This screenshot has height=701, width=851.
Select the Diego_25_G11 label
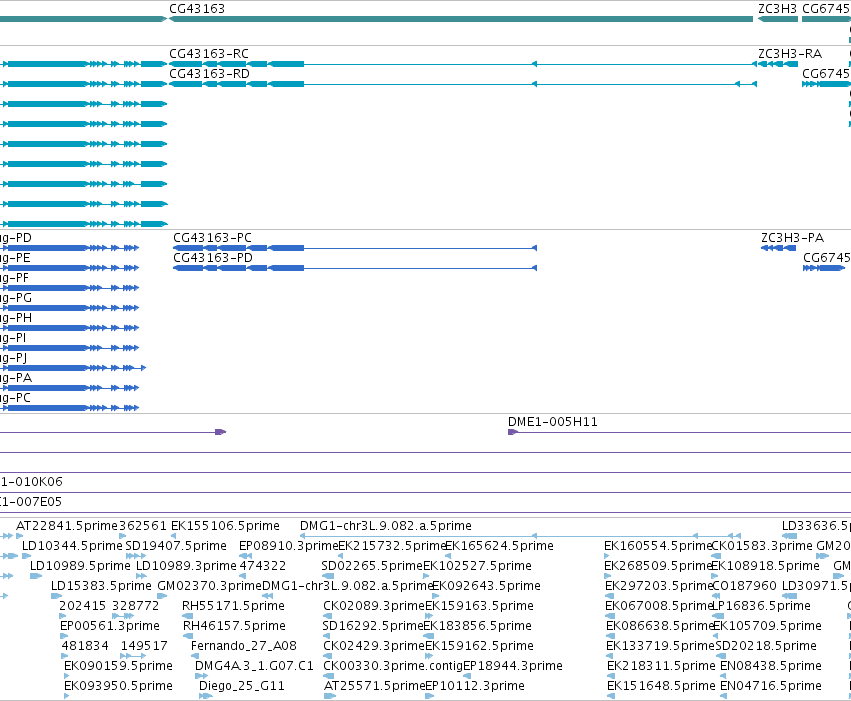242,686
